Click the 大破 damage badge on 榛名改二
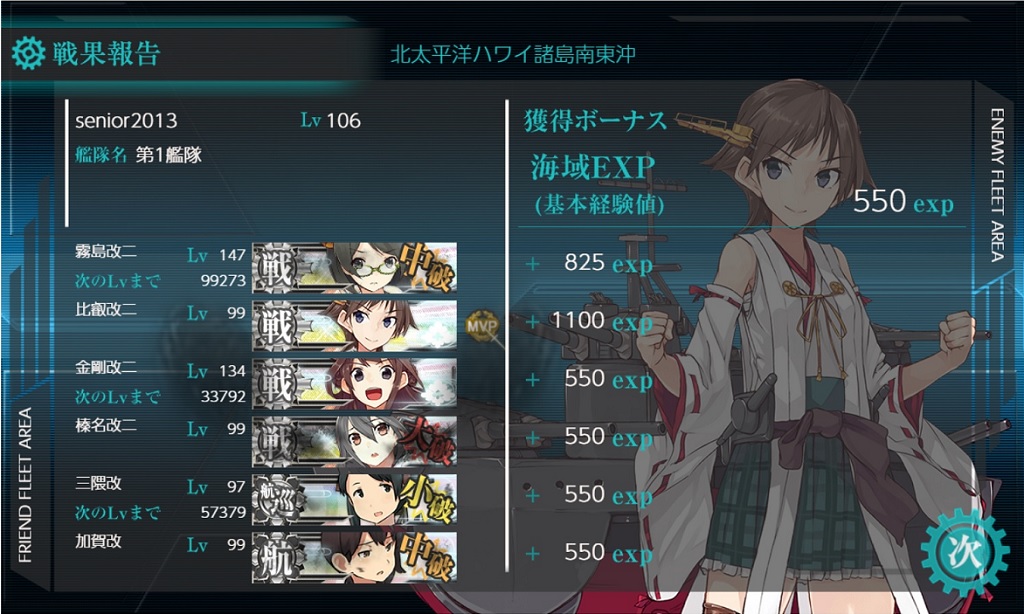The height and width of the screenshot is (614, 1024). (427, 442)
